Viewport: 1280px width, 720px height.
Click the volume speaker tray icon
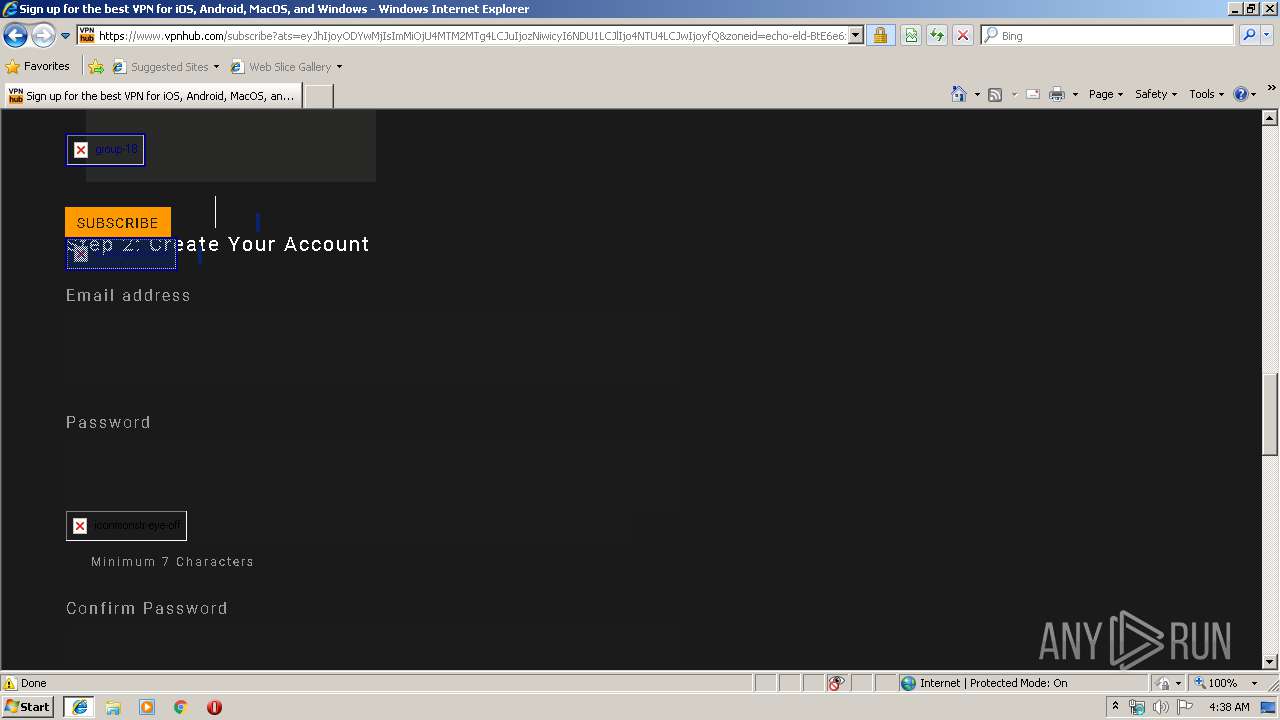click(1161, 707)
